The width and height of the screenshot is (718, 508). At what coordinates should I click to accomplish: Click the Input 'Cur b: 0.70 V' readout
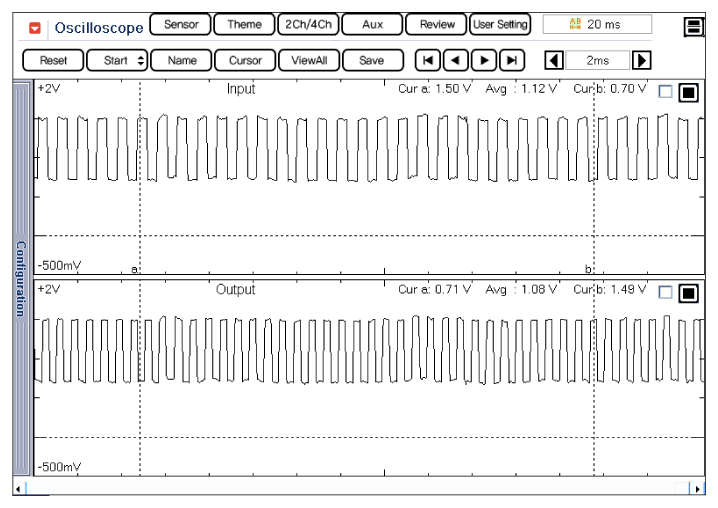pos(609,88)
